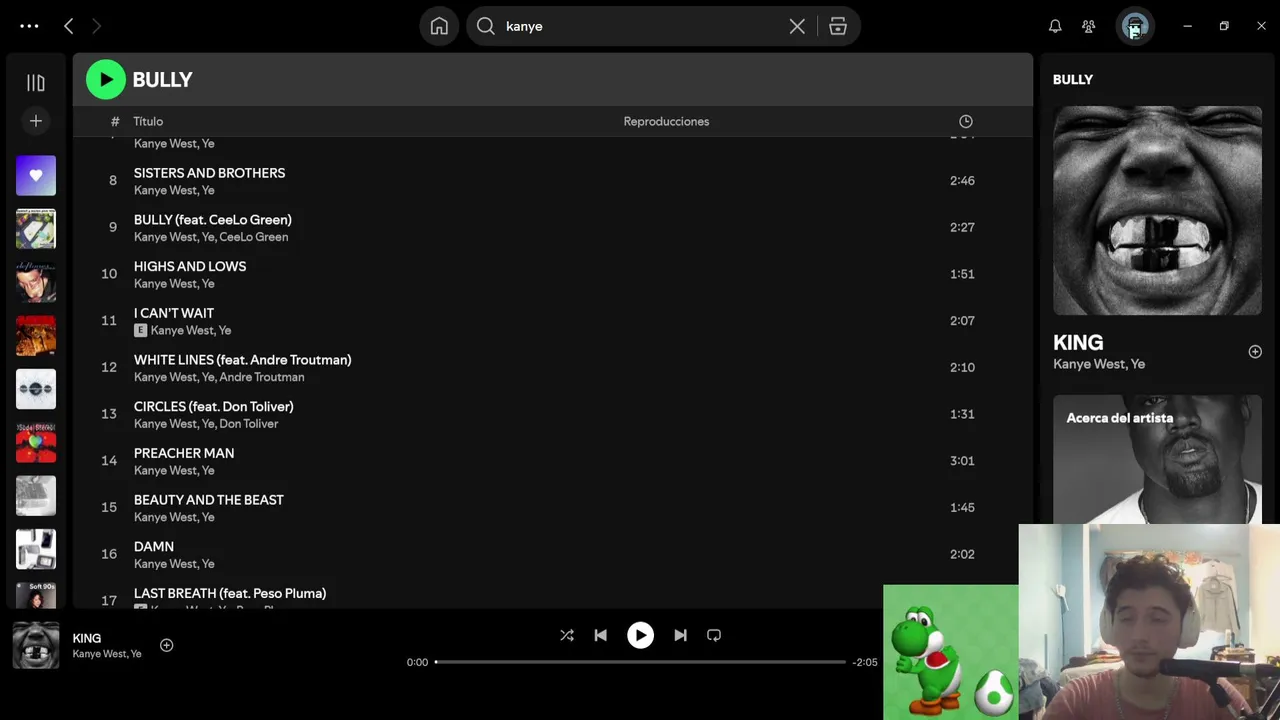Open Don Toliver artist link on track 13
Image resolution: width=1280 pixels, height=720 pixels.
pos(249,424)
